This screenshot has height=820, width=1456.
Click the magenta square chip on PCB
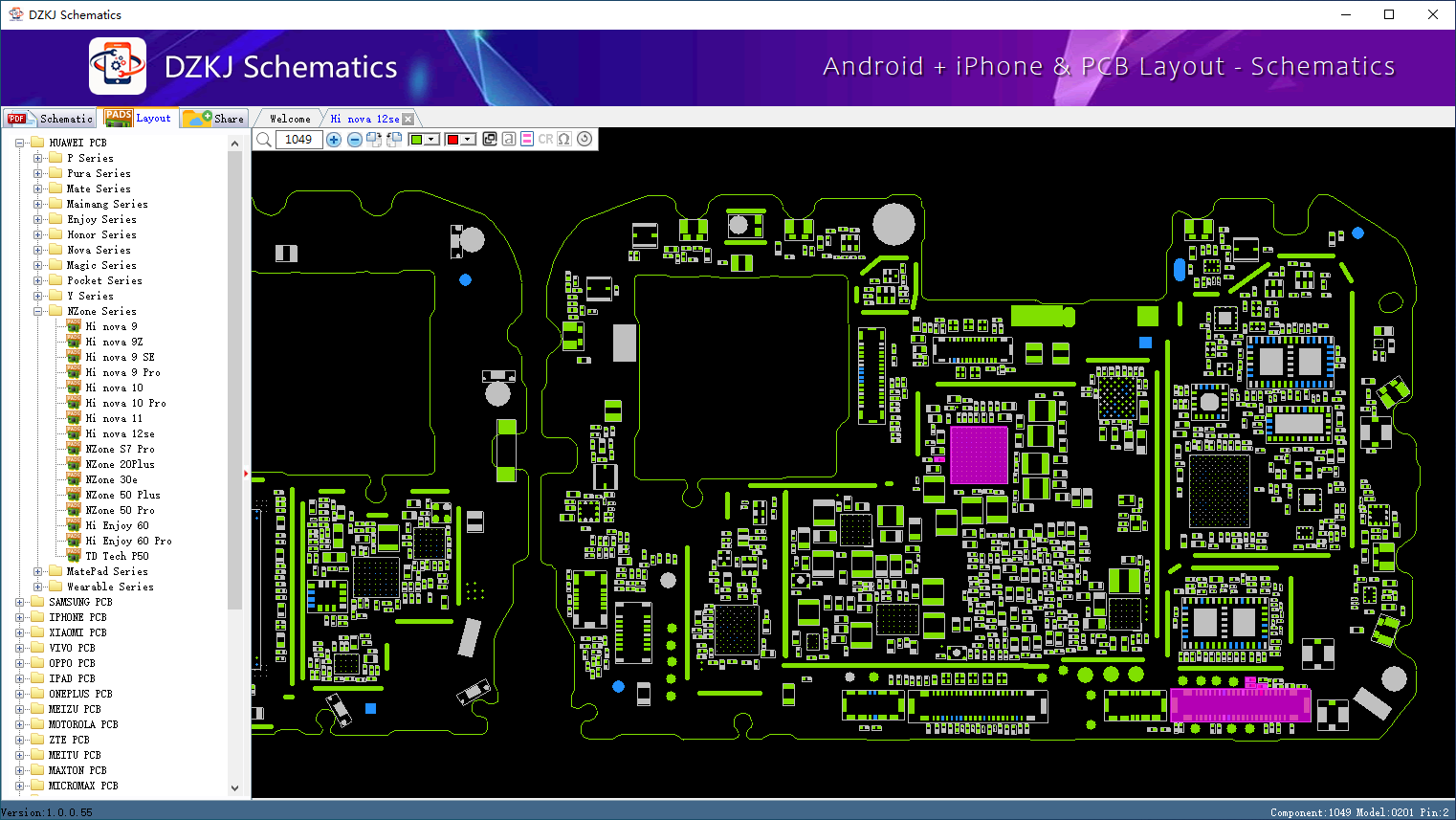pos(979,454)
